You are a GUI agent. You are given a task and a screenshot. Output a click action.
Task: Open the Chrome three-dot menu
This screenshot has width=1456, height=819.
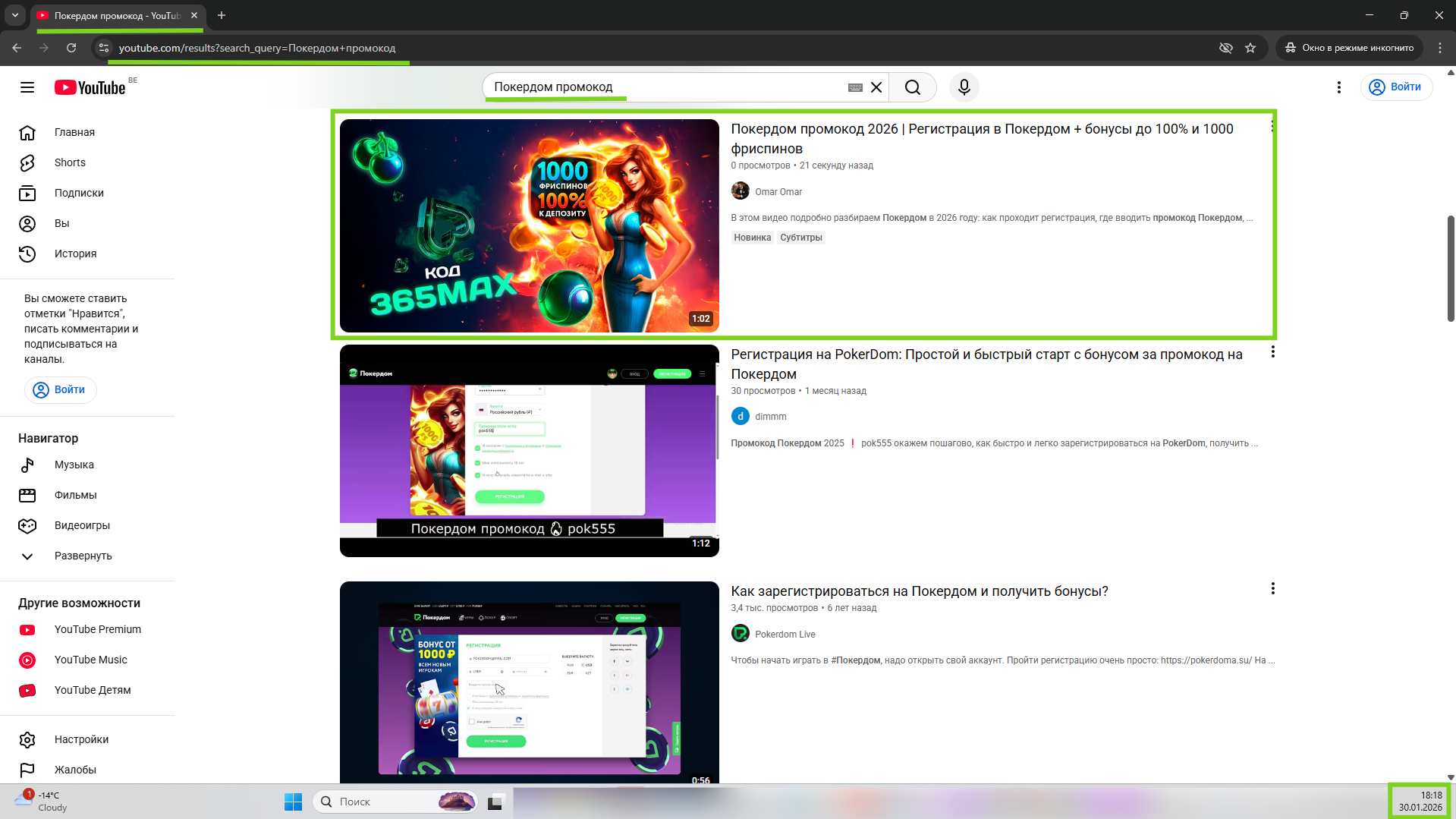[x=1440, y=48]
